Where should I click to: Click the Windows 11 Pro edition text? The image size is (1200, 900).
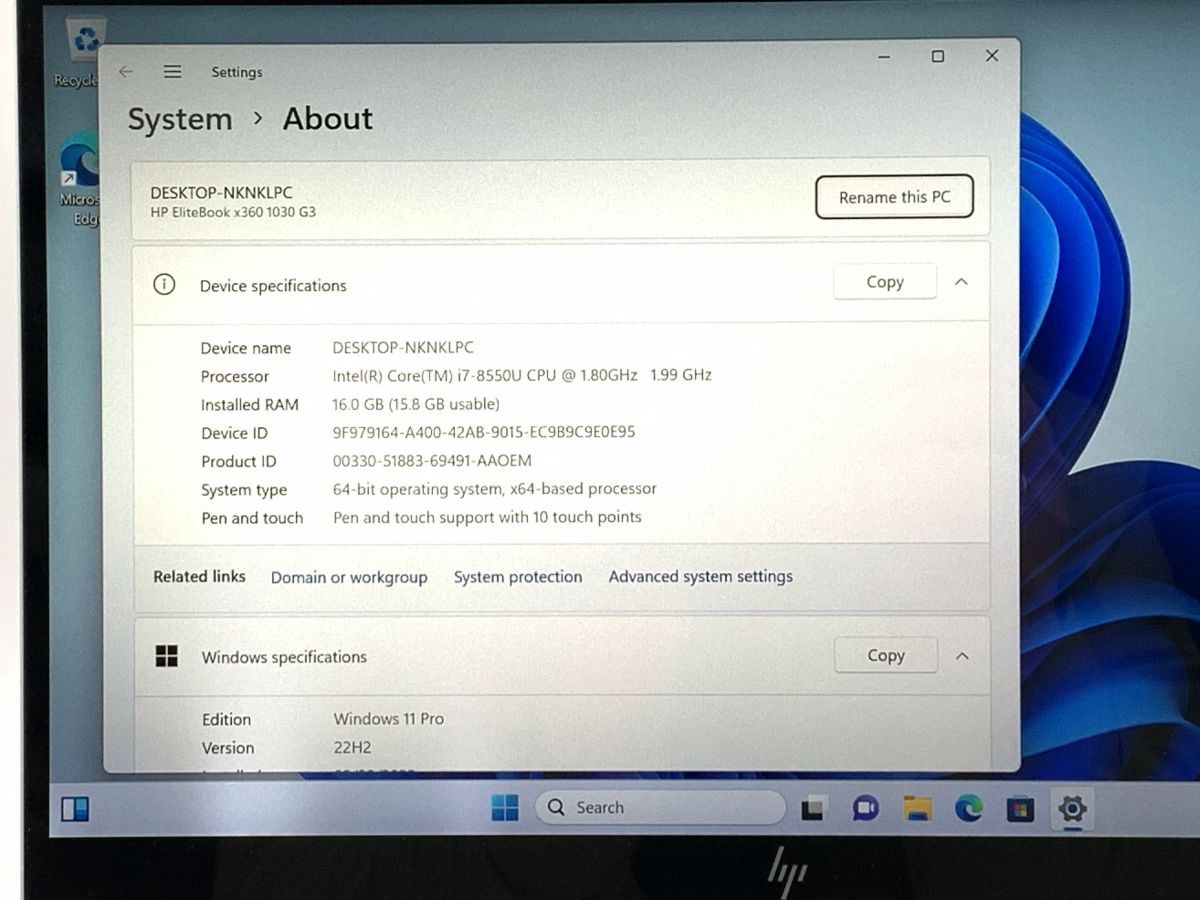click(389, 718)
